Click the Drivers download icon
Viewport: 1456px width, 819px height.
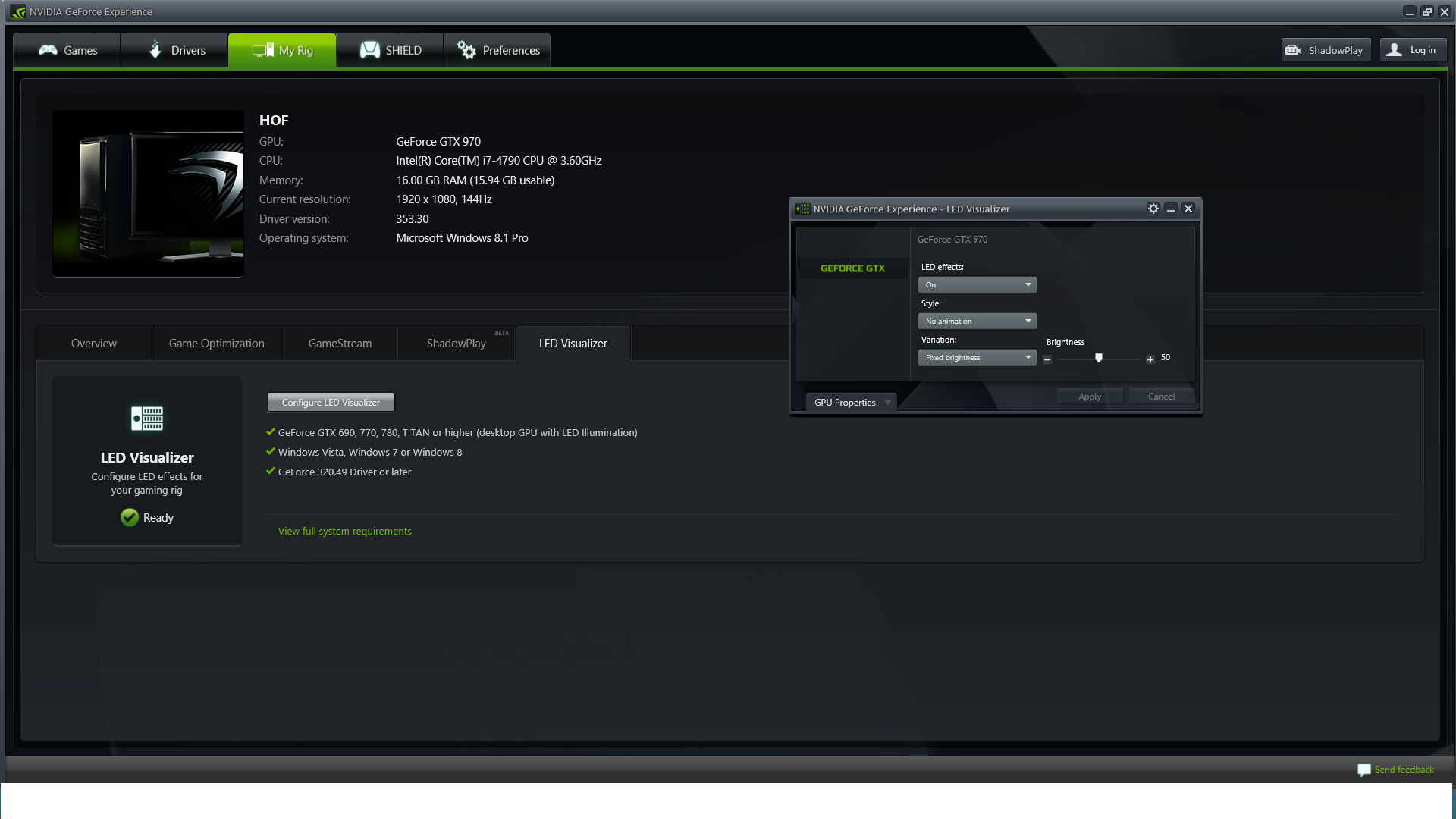tap(155, 50)
